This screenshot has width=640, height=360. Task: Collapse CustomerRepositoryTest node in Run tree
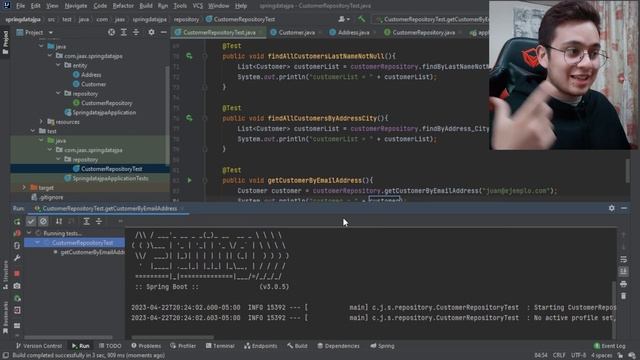click(38, 243)
